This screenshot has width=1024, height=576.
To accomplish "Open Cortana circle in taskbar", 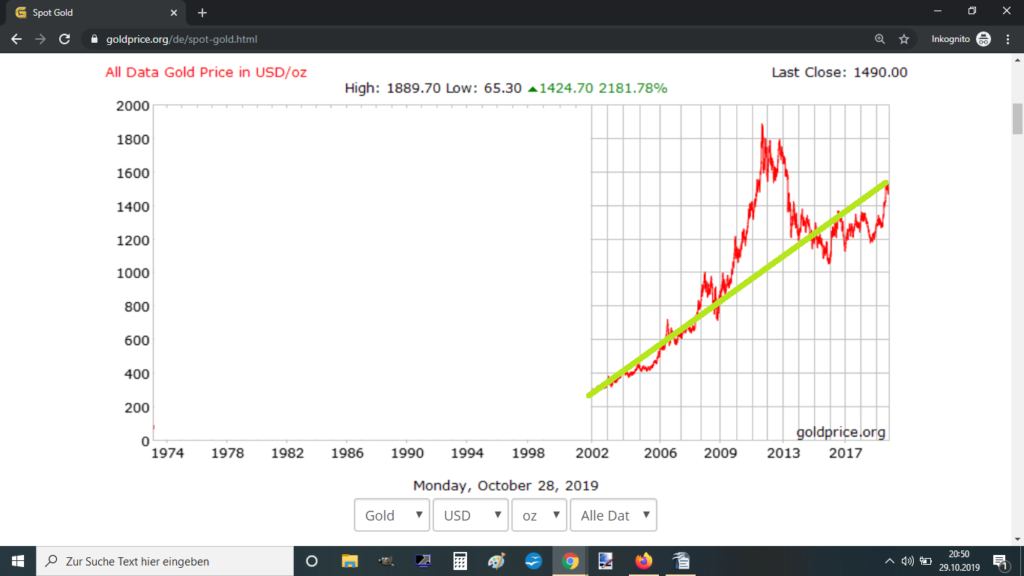I will click(x=312, y=561).
